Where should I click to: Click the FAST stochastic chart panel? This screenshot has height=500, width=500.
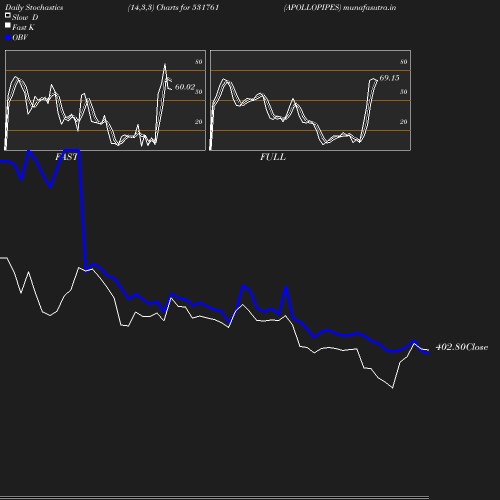[105, 100]
